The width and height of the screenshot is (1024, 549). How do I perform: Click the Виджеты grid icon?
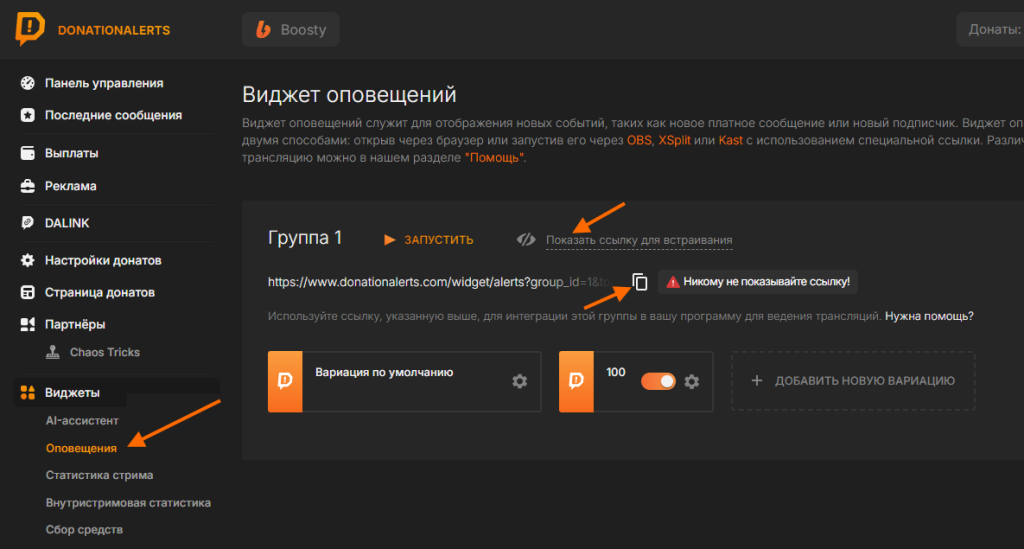pyautogui.click(x=27, y=392)
